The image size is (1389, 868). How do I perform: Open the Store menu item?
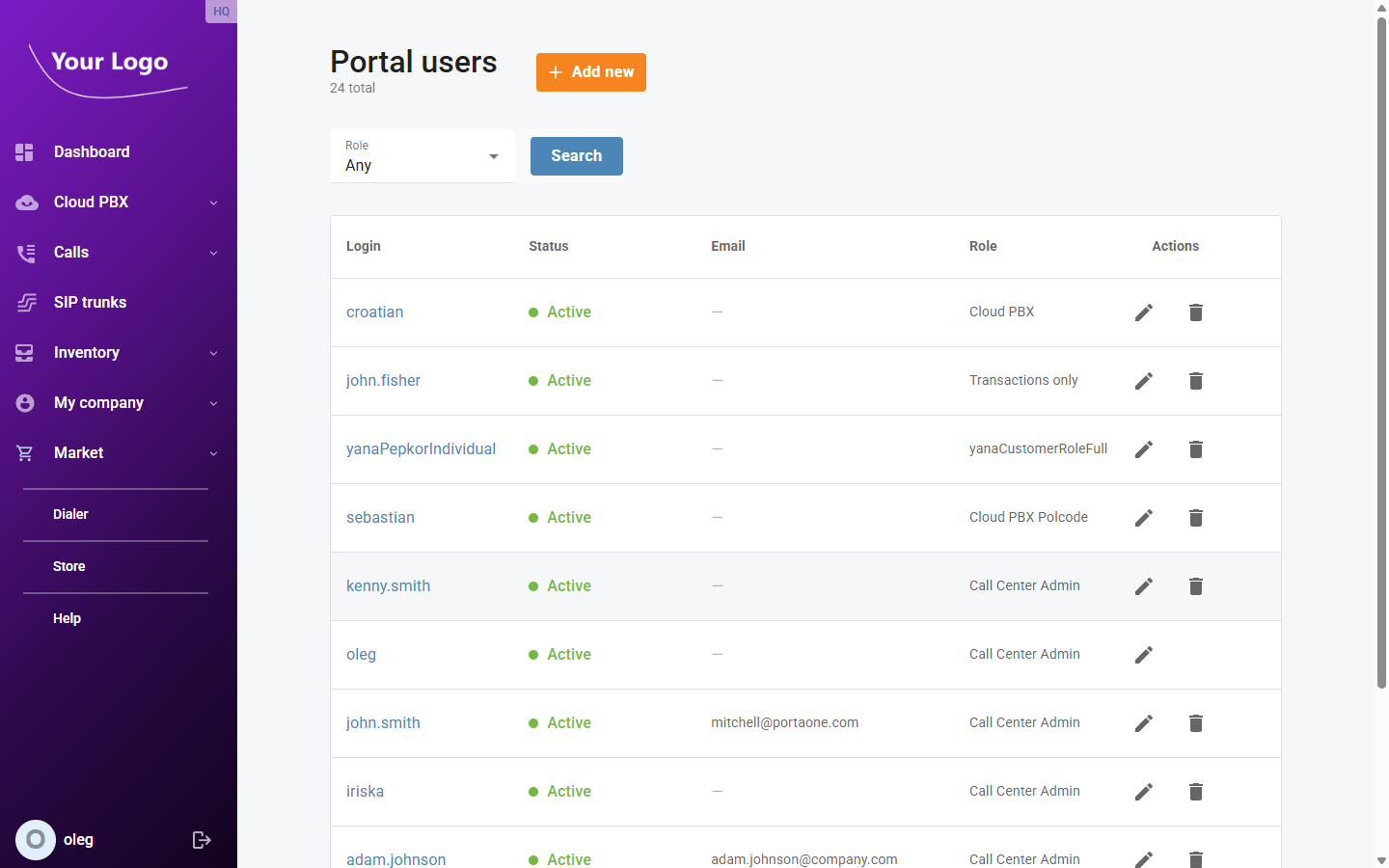68,565
